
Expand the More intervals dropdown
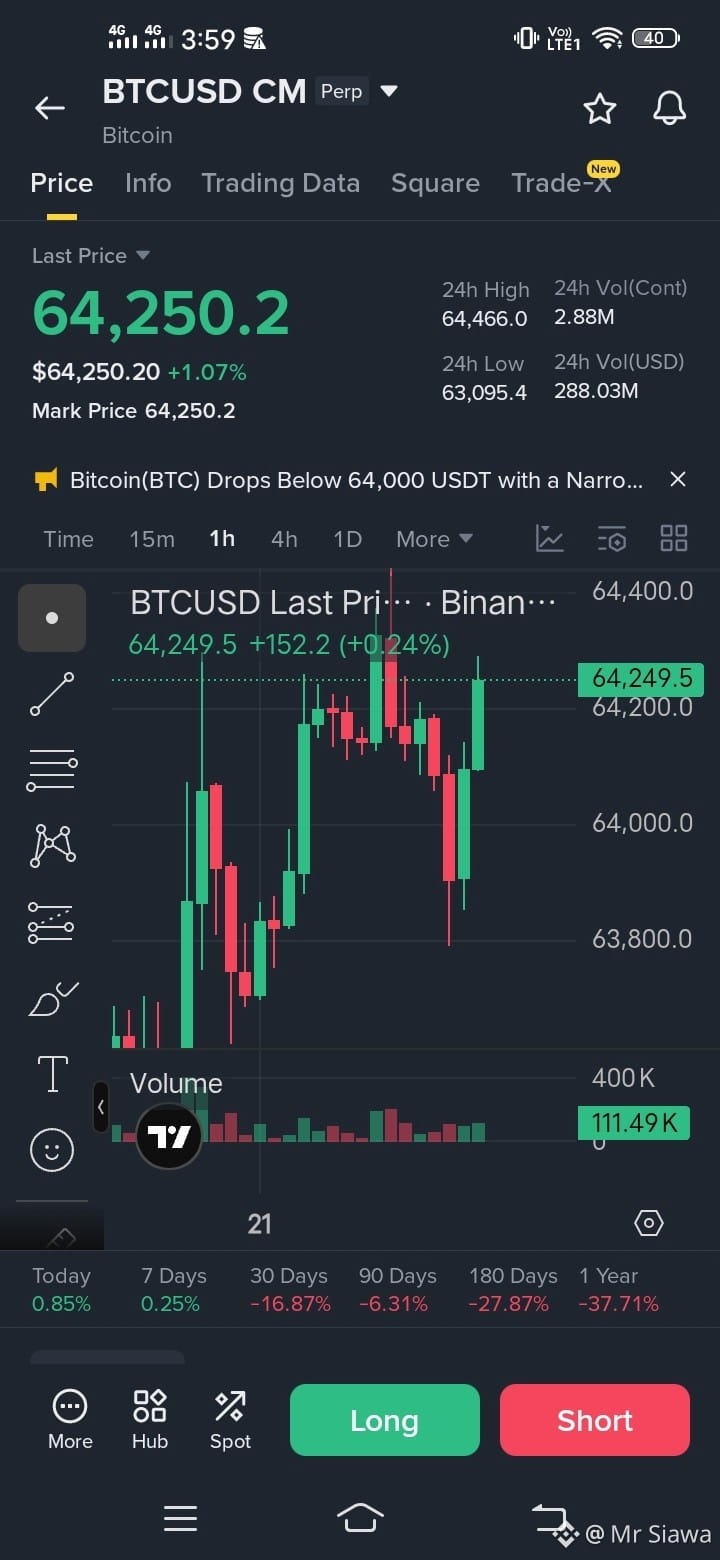434,539
